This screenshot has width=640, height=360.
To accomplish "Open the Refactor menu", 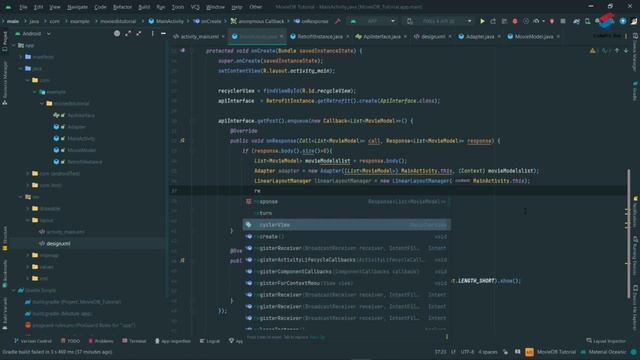I will (122, 7).
